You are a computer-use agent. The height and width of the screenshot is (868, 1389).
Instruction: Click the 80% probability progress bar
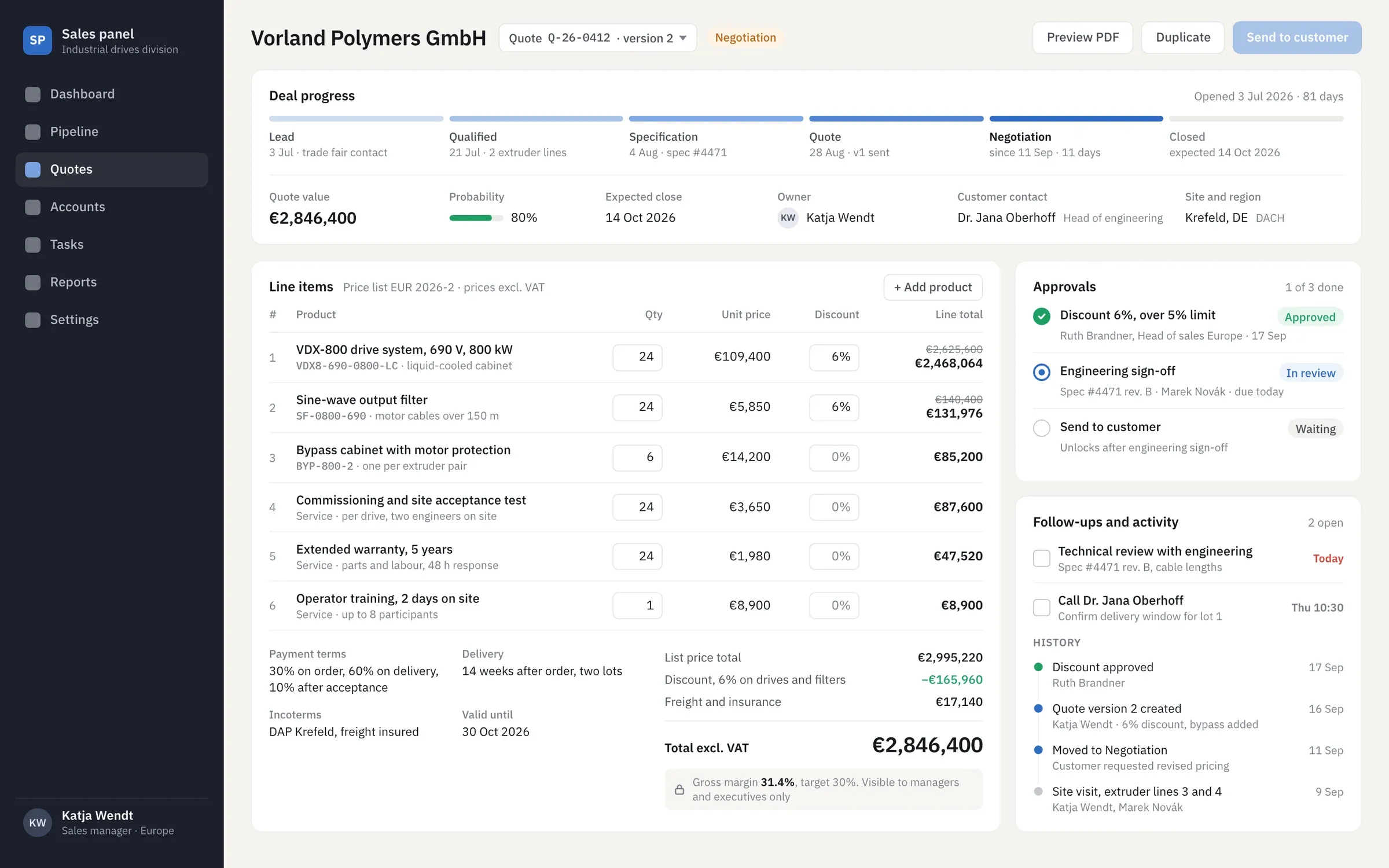(x=476, y=218)
